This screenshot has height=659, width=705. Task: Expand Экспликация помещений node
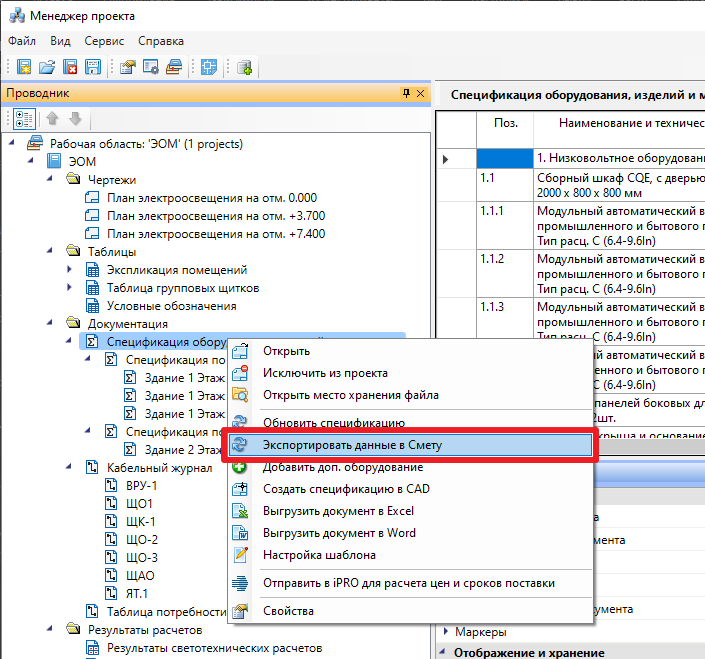(69, 269)
